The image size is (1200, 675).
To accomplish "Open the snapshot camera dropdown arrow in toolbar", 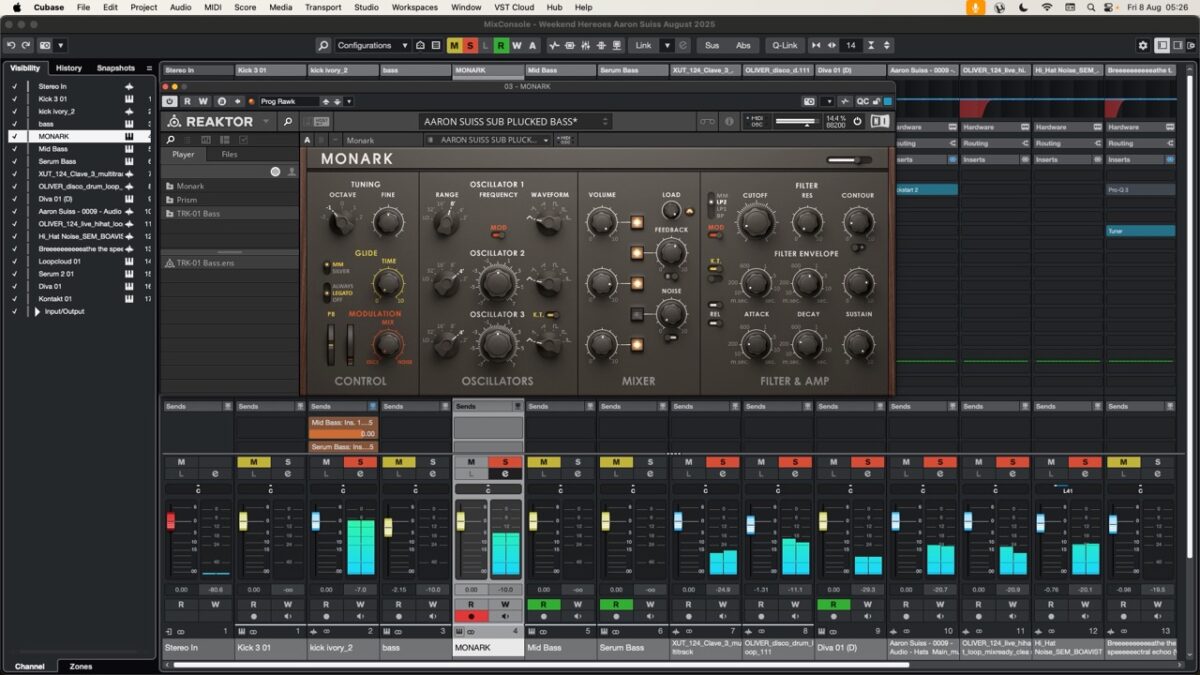I will 61,45.
